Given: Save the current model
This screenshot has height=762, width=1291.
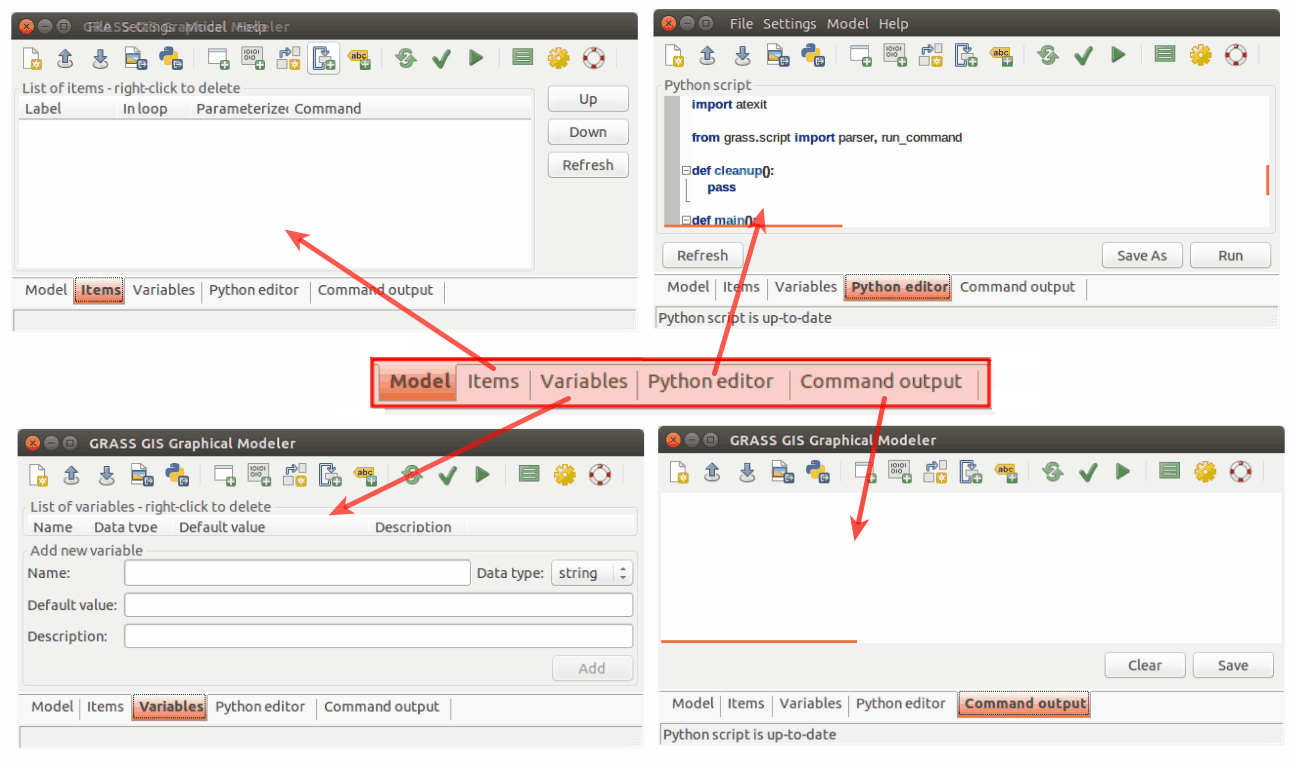Looking at the screenshot, I should coord(99,58).
